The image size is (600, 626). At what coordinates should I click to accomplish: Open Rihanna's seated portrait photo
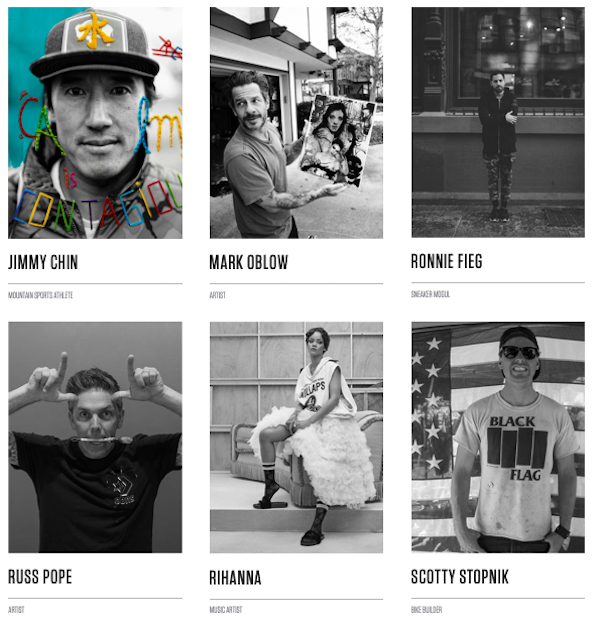[296, 437]
